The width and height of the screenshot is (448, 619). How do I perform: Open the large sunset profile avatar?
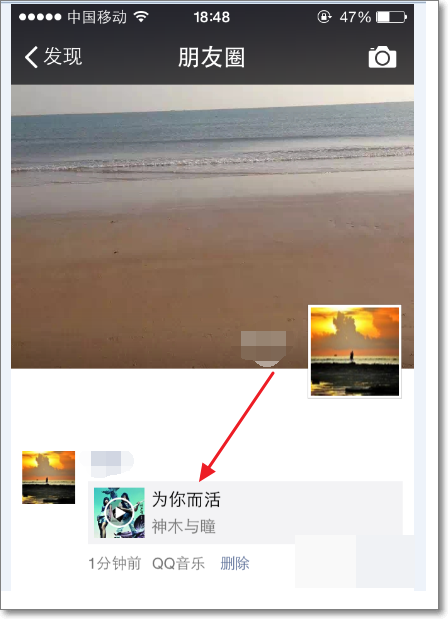click(x=354, y=351)
